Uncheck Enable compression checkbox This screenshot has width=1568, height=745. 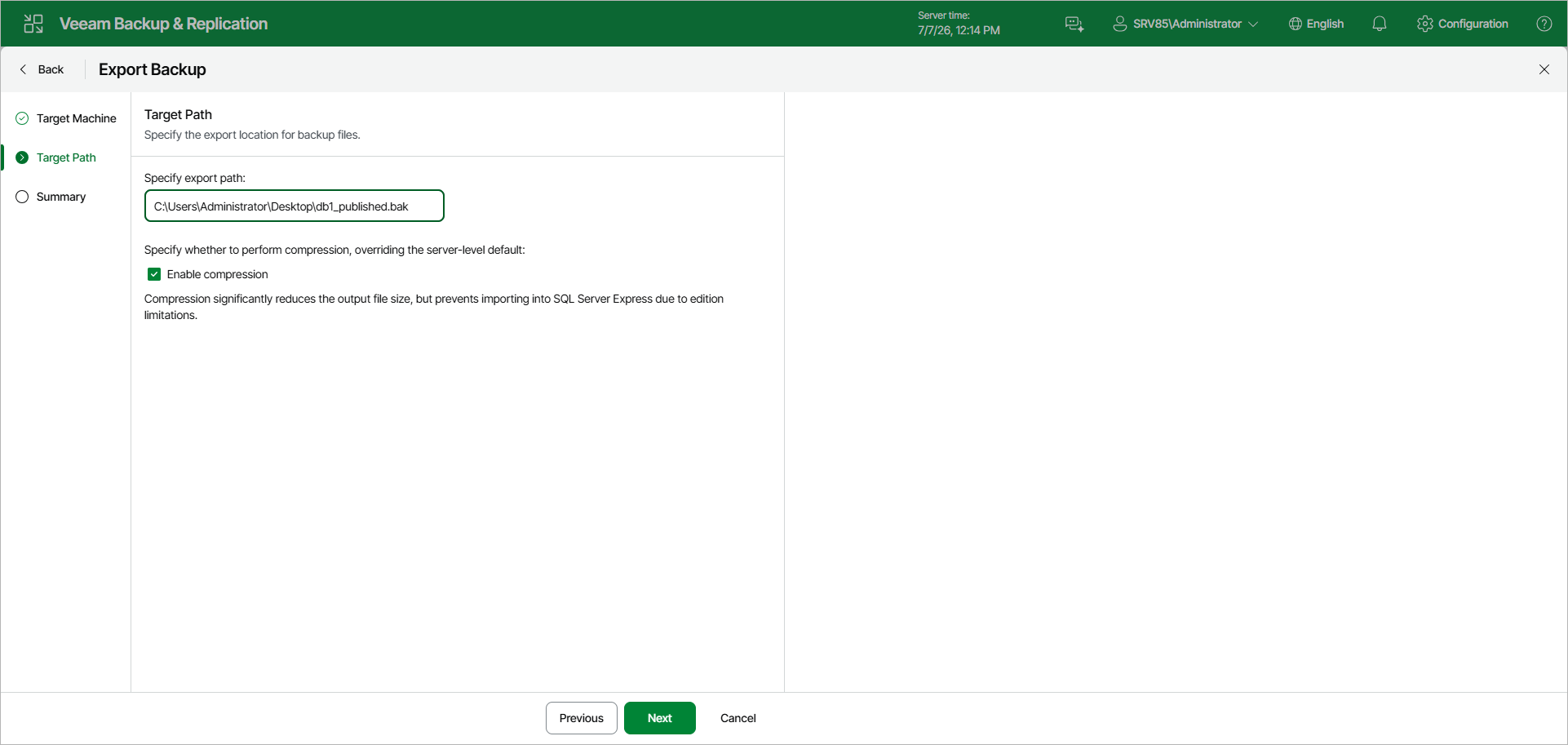click(154, 274)
